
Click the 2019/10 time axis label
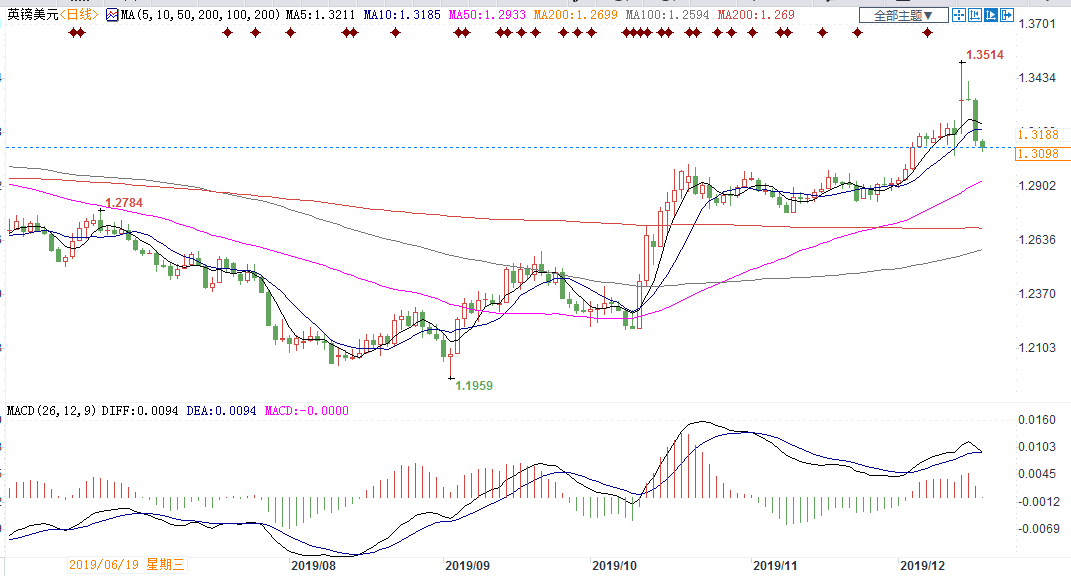(x=615, y=566)
